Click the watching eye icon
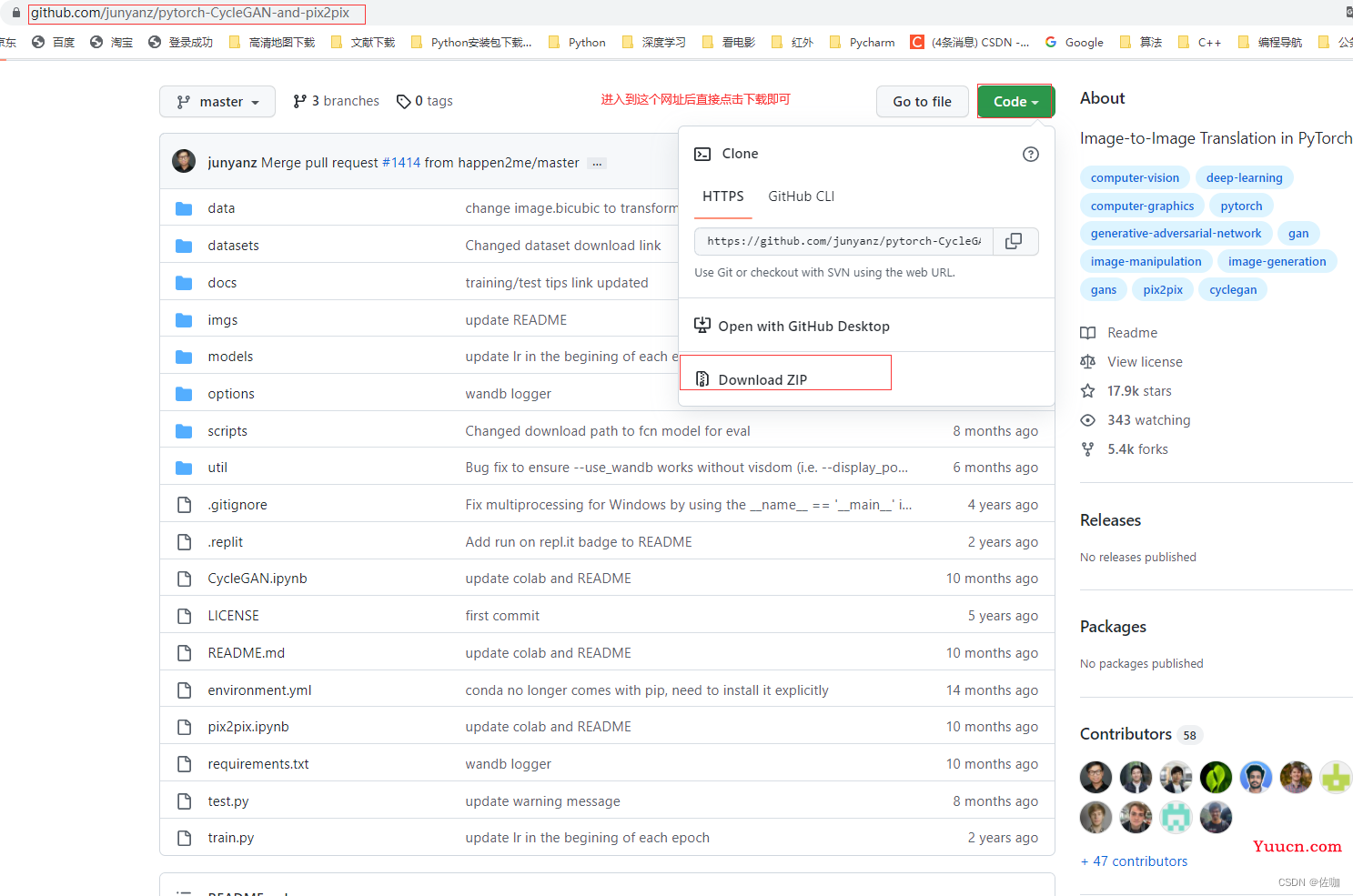This screenshot has width=1353, height=896. click(1087, 420)
